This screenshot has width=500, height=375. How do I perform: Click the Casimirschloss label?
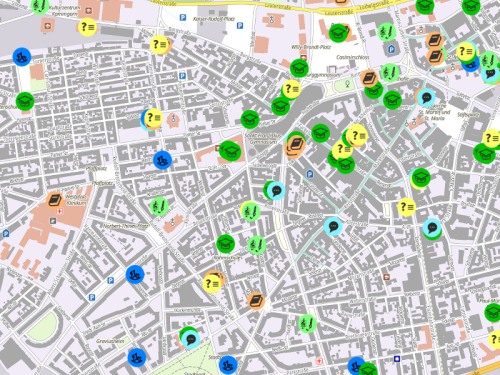pos(353,57)
